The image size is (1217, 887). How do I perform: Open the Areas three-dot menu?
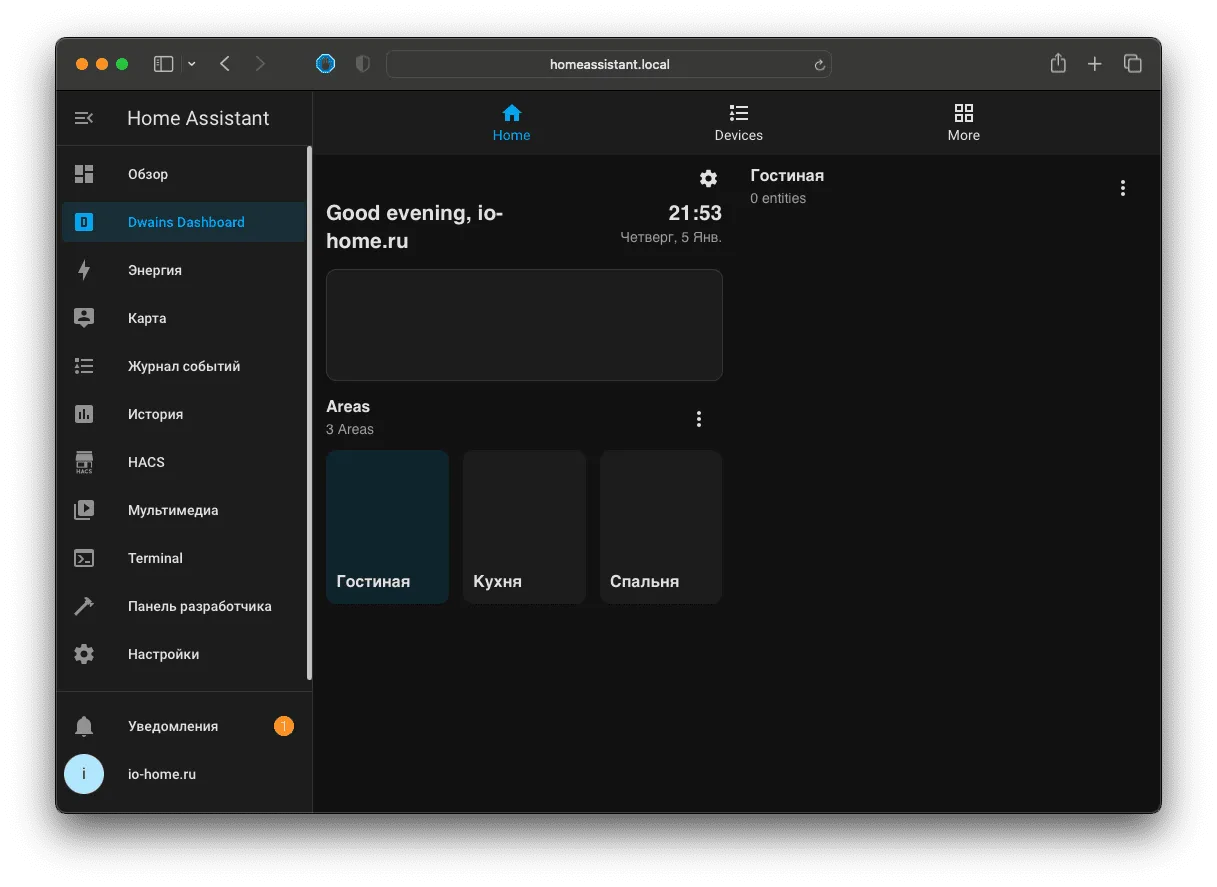699,419
